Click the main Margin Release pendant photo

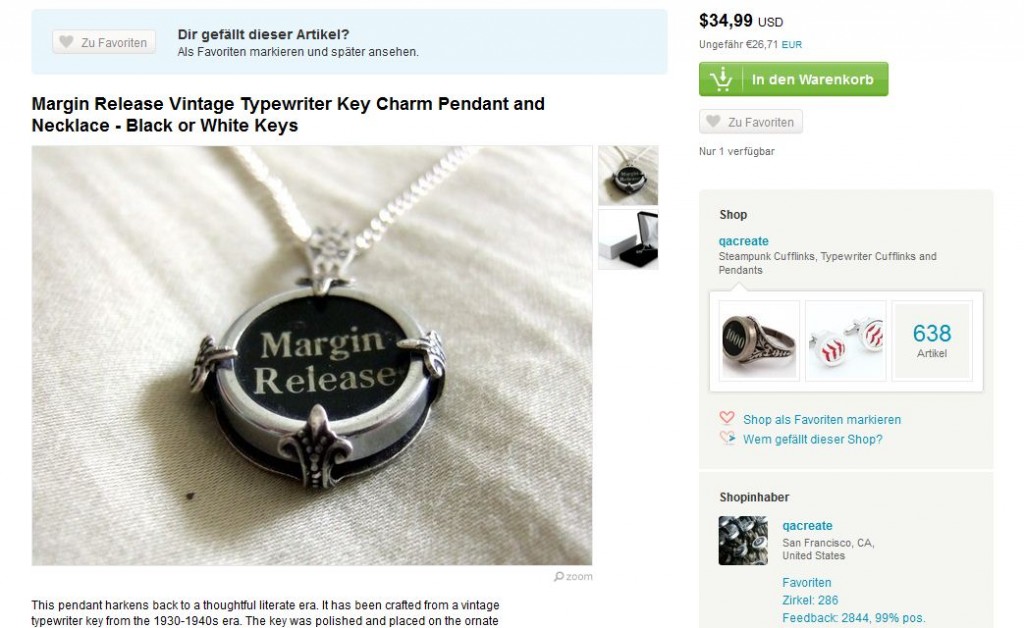[312, 355]
